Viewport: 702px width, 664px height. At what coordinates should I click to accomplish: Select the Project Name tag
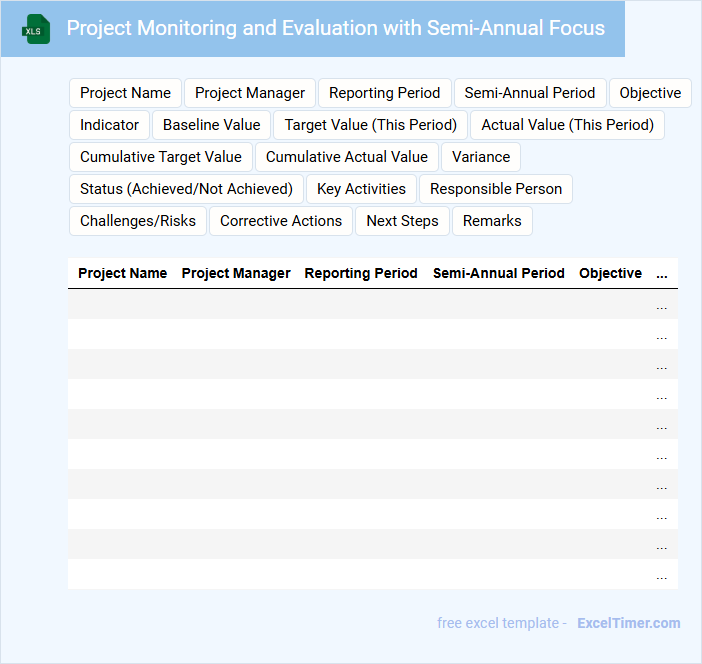[125, 93]
